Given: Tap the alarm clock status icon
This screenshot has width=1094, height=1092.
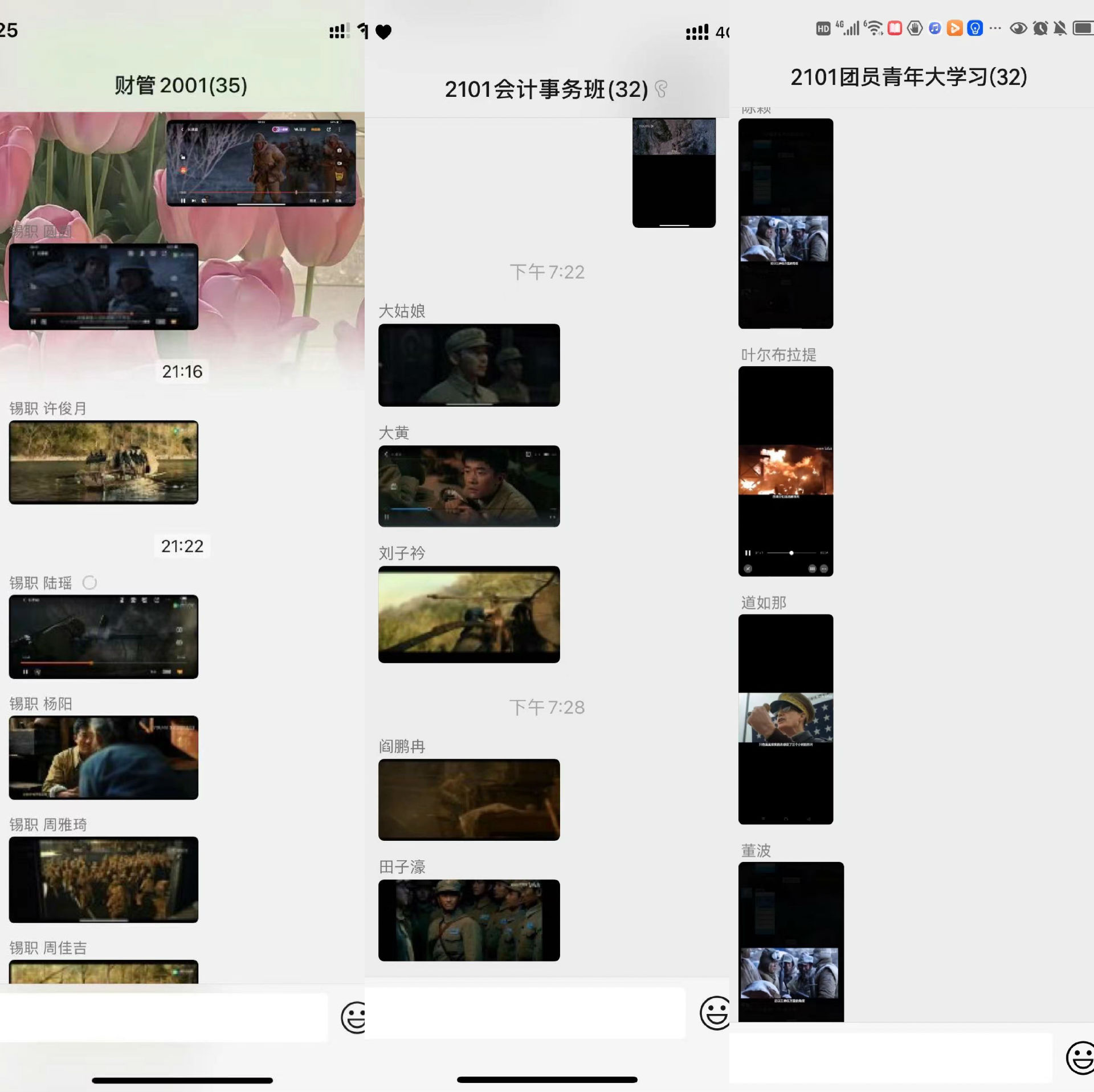Looking at the screenshot, I should (1040, 28).
